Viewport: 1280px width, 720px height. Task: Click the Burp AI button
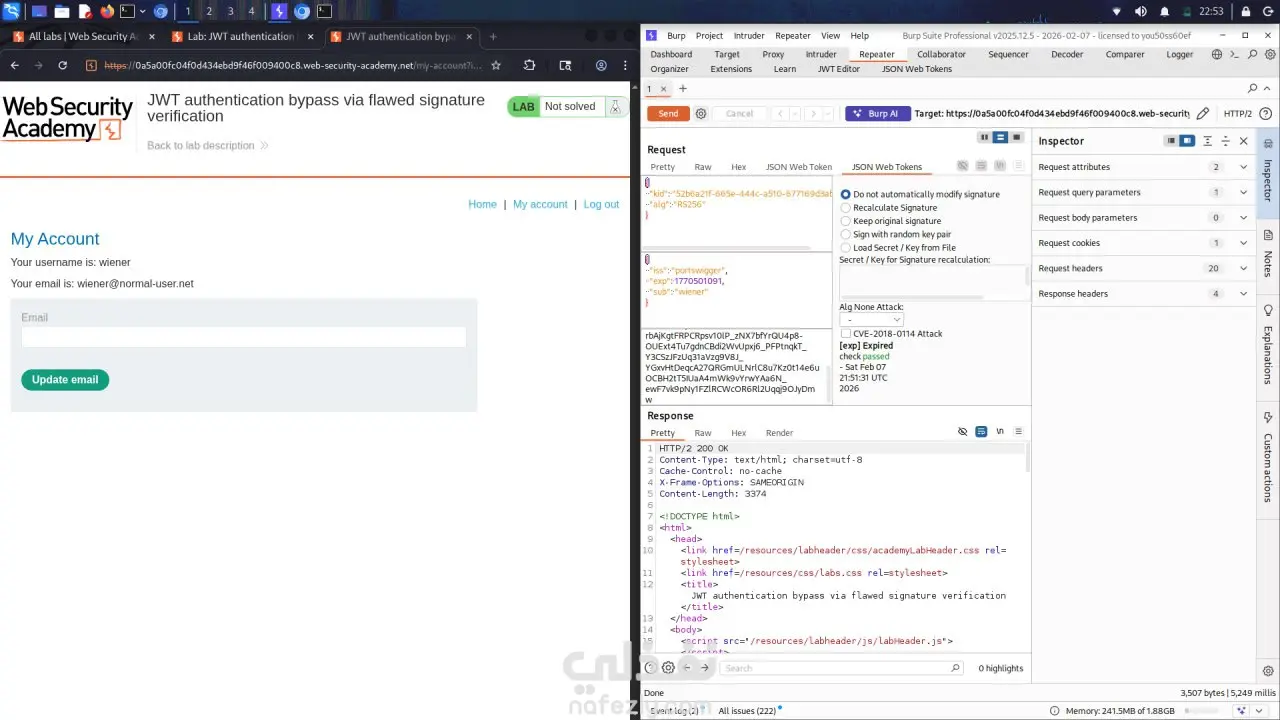pyautogui.click(x=877, y=114)
